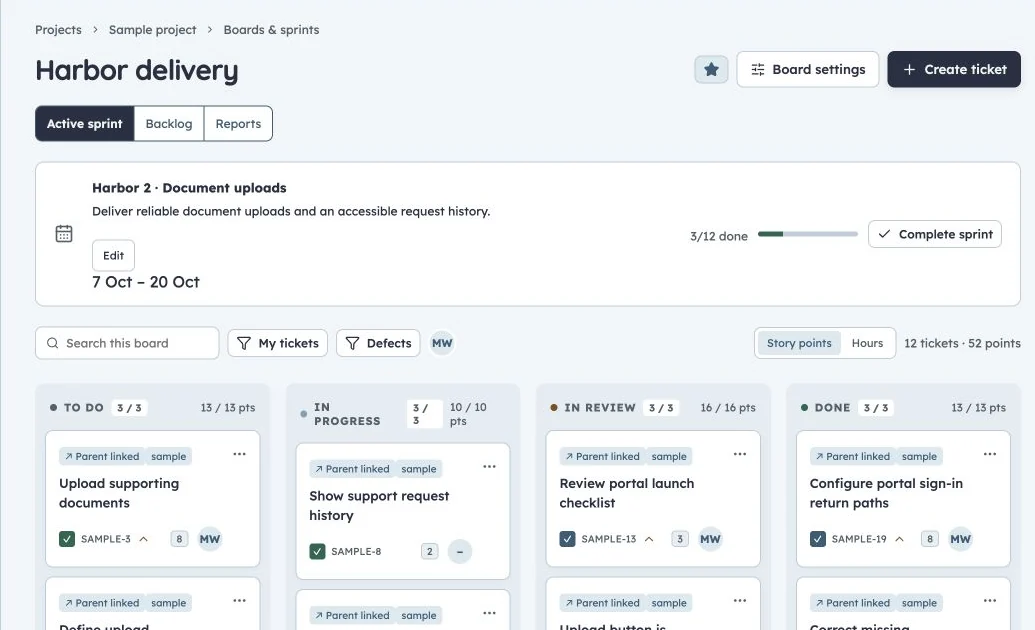Click 8 points badge on SAMPLE-19
This screenshot has width=1035, height=630.
pos(930,539)
